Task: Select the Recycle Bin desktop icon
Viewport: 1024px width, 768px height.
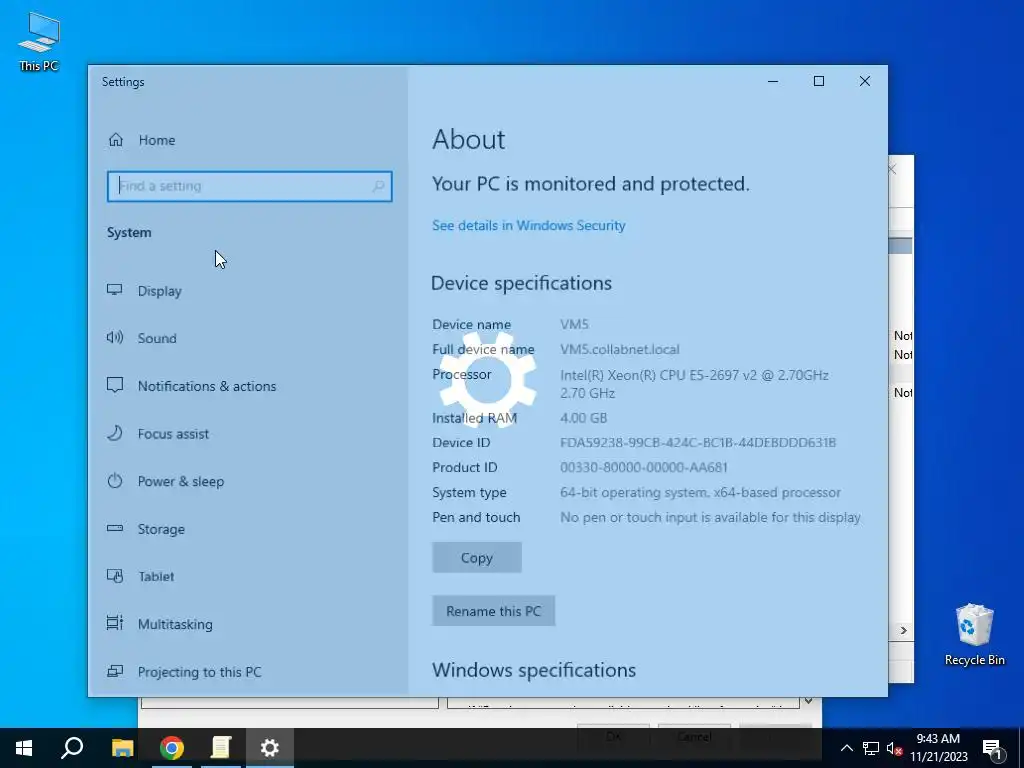Action: click(x=974, y=635)
